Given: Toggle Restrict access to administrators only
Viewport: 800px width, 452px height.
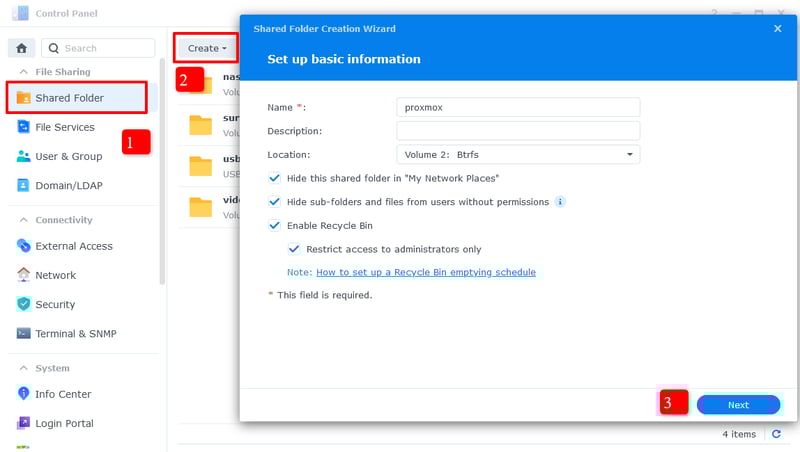Looking at the screenshot, I should 294,249.
